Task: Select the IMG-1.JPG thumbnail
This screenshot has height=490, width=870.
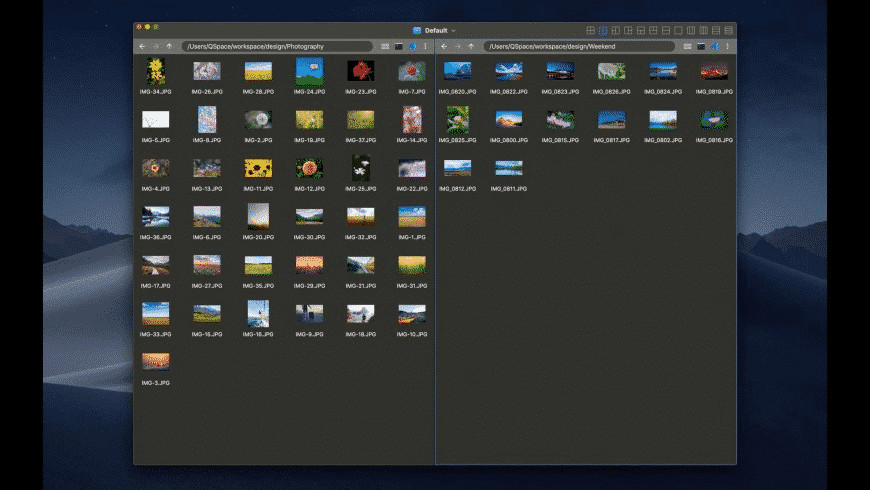Action: coord(412,216)
